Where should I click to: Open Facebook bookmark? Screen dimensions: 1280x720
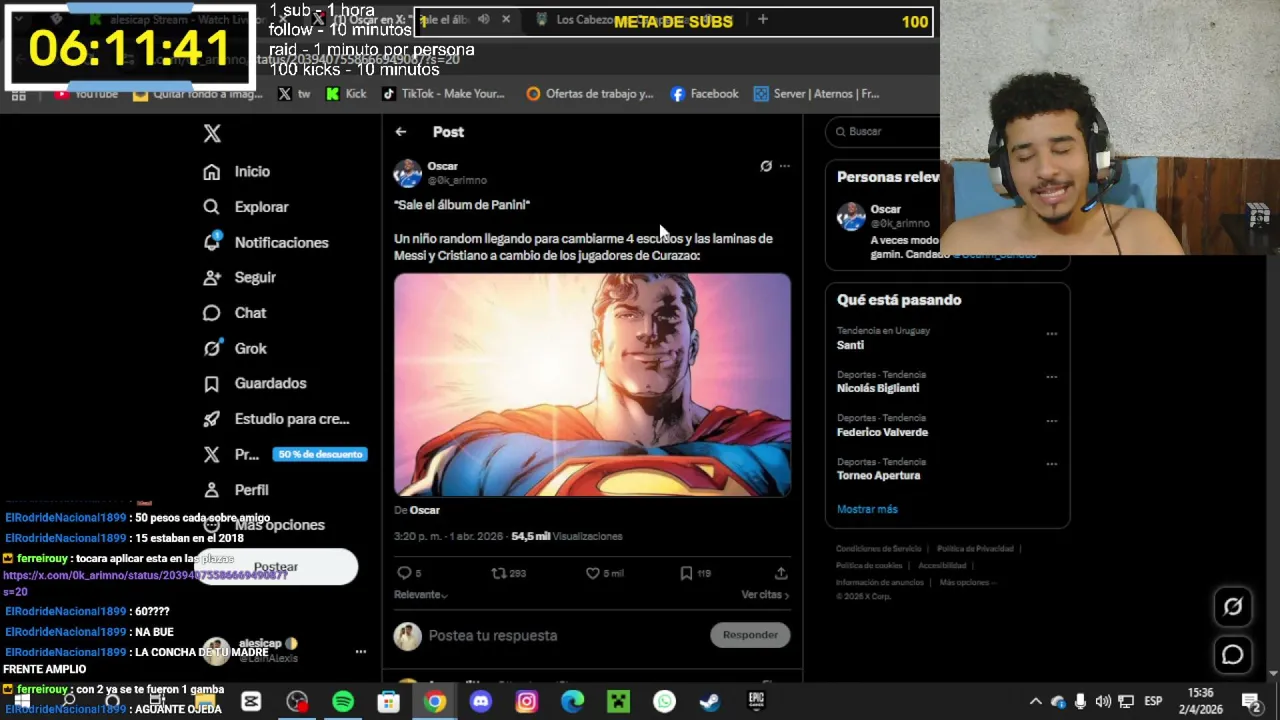pyautogui.click(x=704, y=94)
